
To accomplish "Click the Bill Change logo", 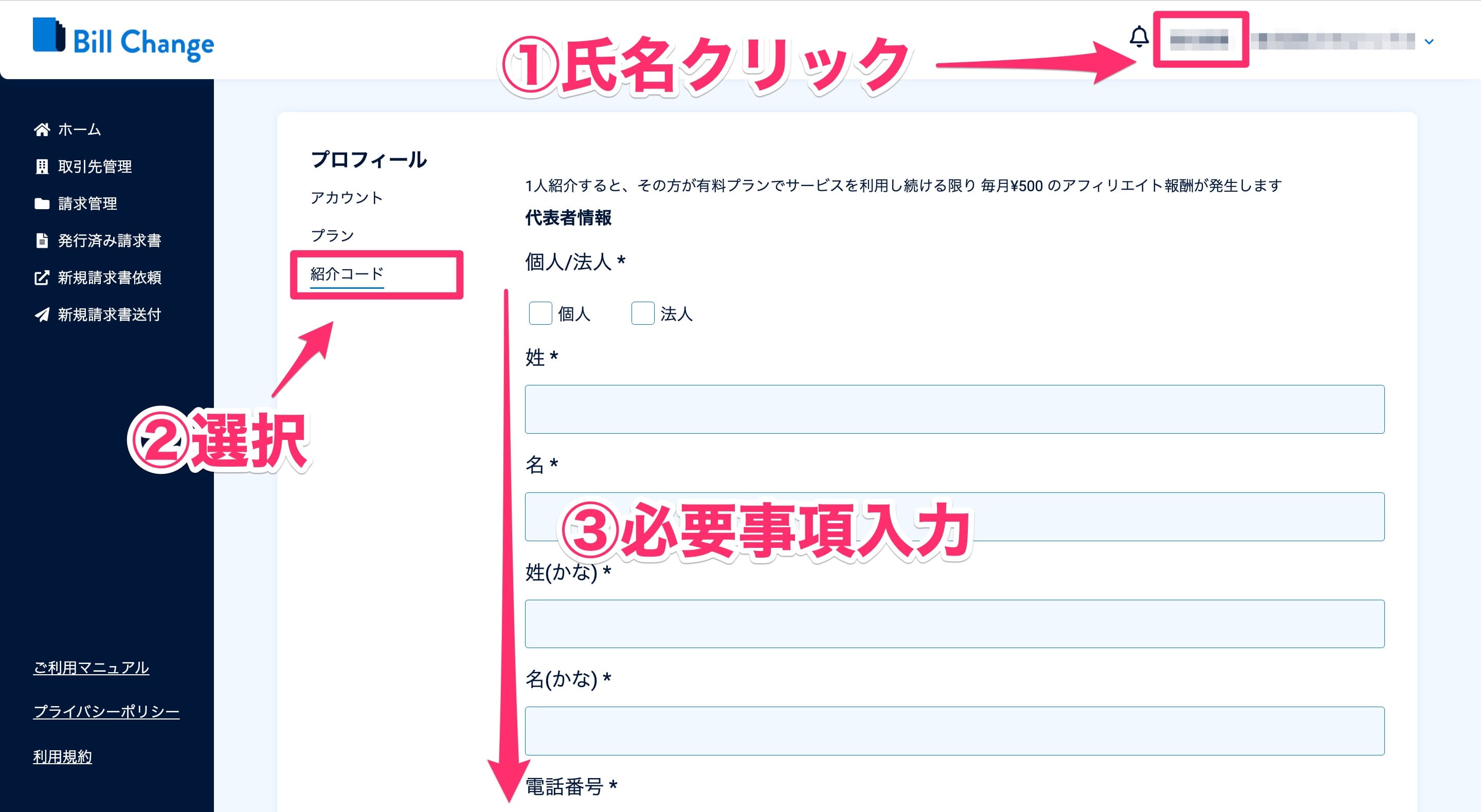I will point(123,39).
